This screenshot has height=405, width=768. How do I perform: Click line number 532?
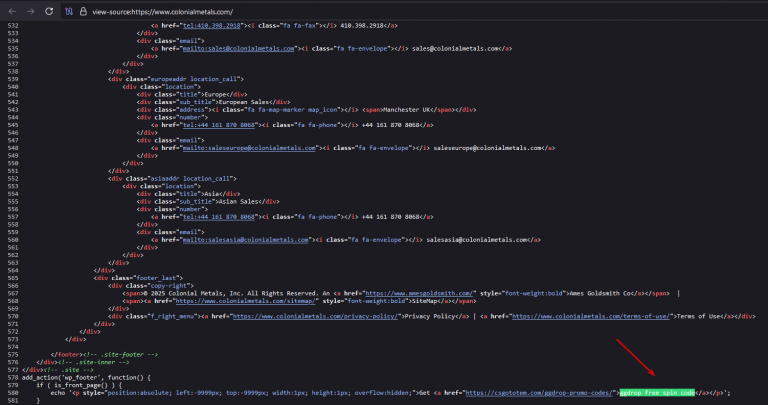pyautogui.click(x=13, y=25)
